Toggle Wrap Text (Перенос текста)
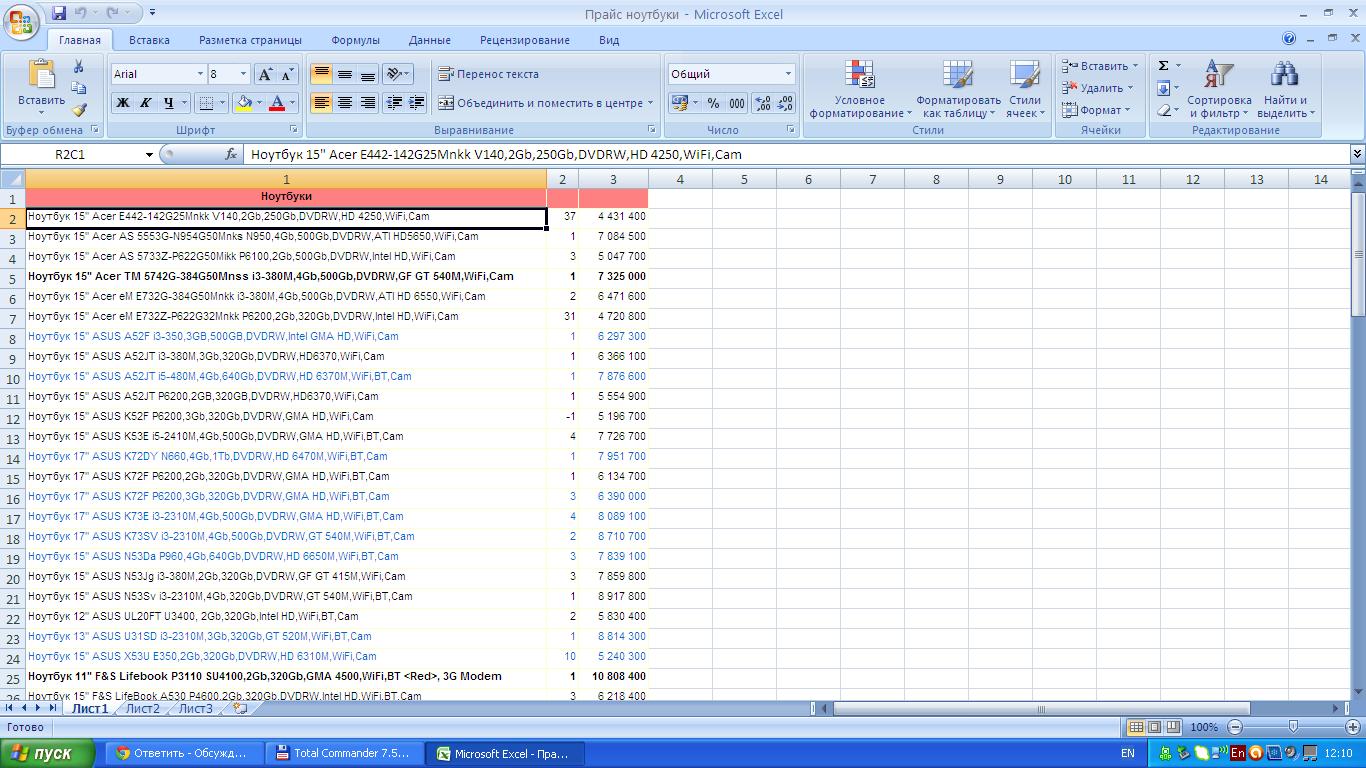The image size is (1366, 768). (x=488, y=74)
